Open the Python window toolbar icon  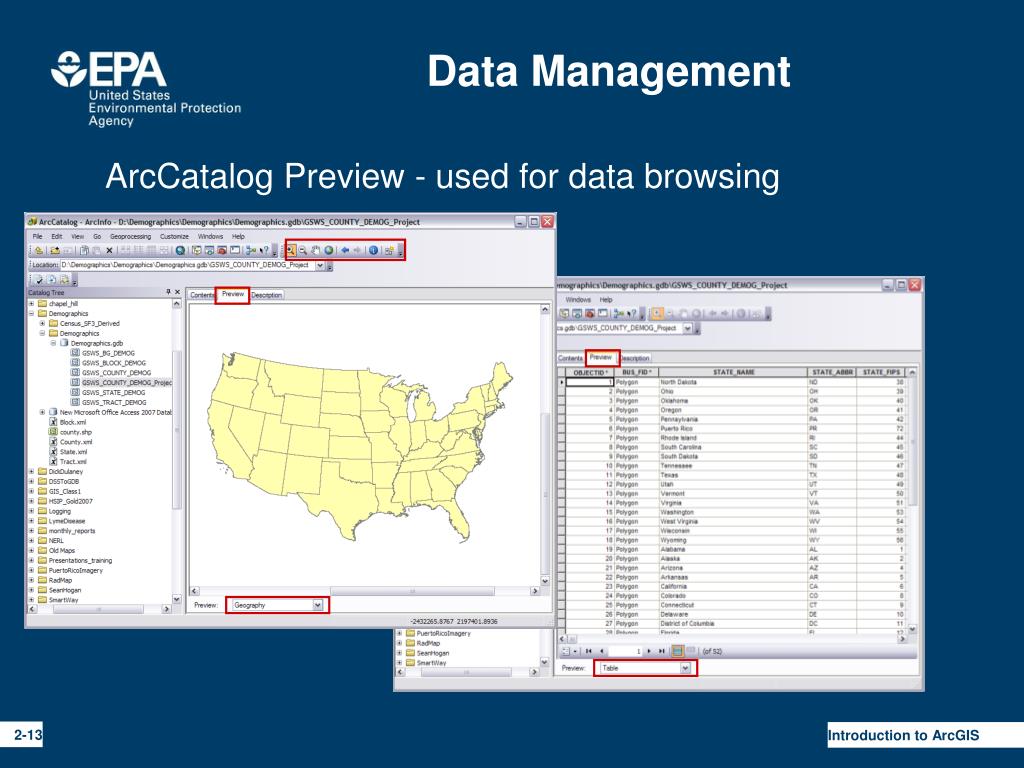[x=235, y=250]
